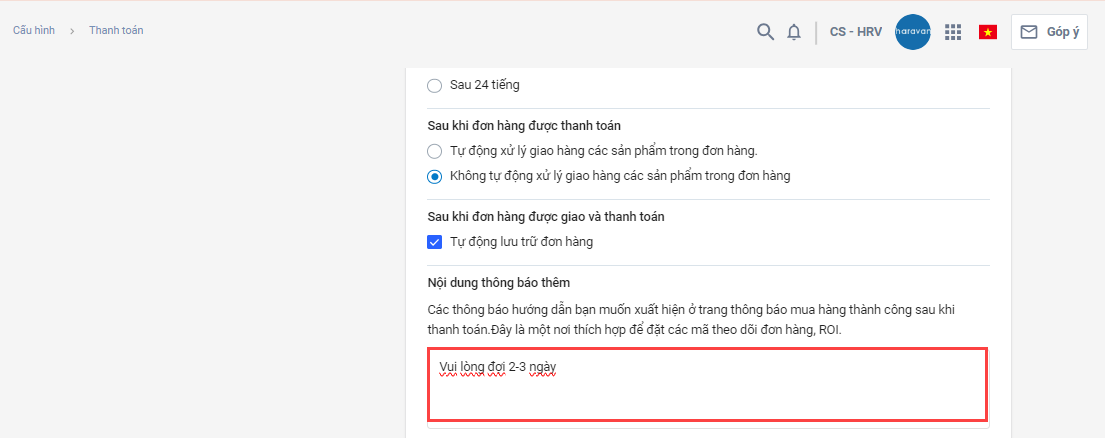This screenshot has height=438, width=1105.
Task: Focus the Nội dung thông báo thêm textarea
Action: [x=708, y=384]
